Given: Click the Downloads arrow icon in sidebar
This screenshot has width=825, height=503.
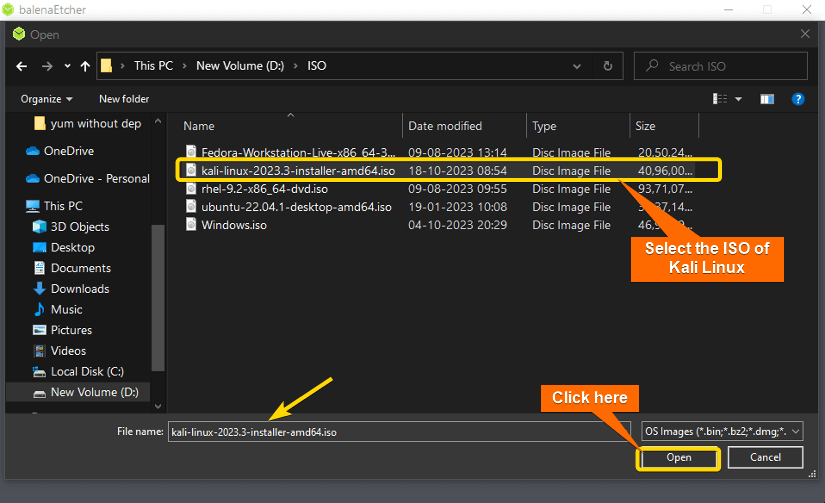Looking at the screenshot, I should (39, 288).
